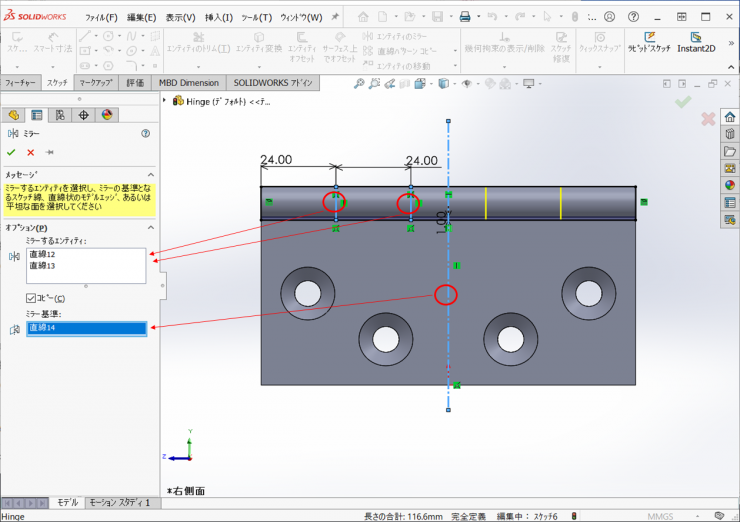Open the Appearances color-ball pane on right
This screenshot has width=740, height=522.
click(730, 185)
